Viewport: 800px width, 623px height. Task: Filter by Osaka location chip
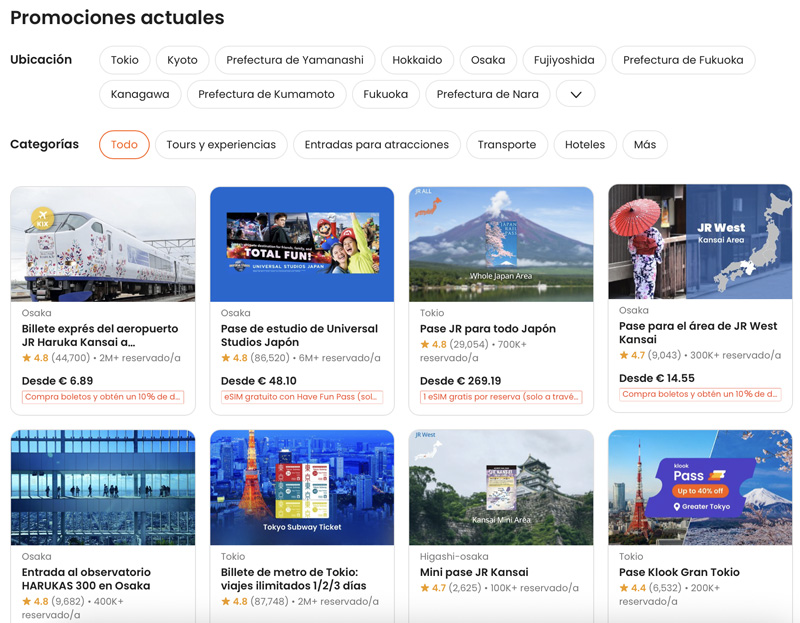point(488,60)
